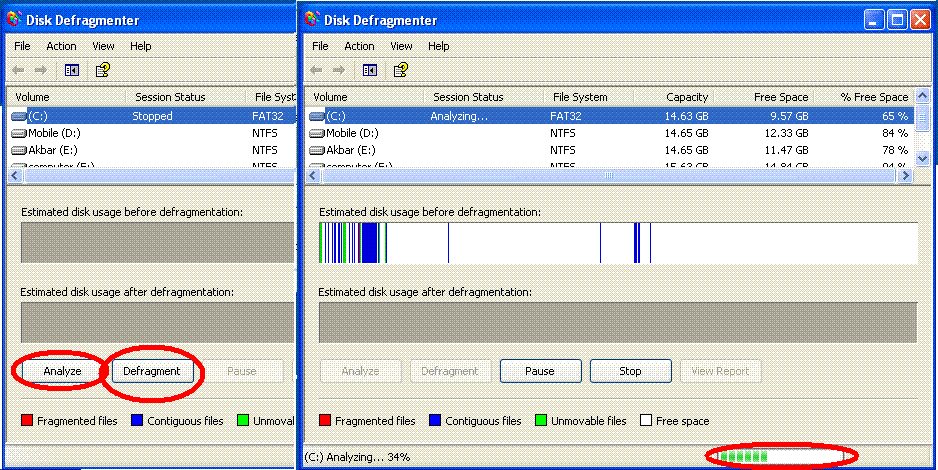This screenshot has width=938, height=470.
Task: Click red Fragmented files swatch, right window
Action: pos(325,420)
